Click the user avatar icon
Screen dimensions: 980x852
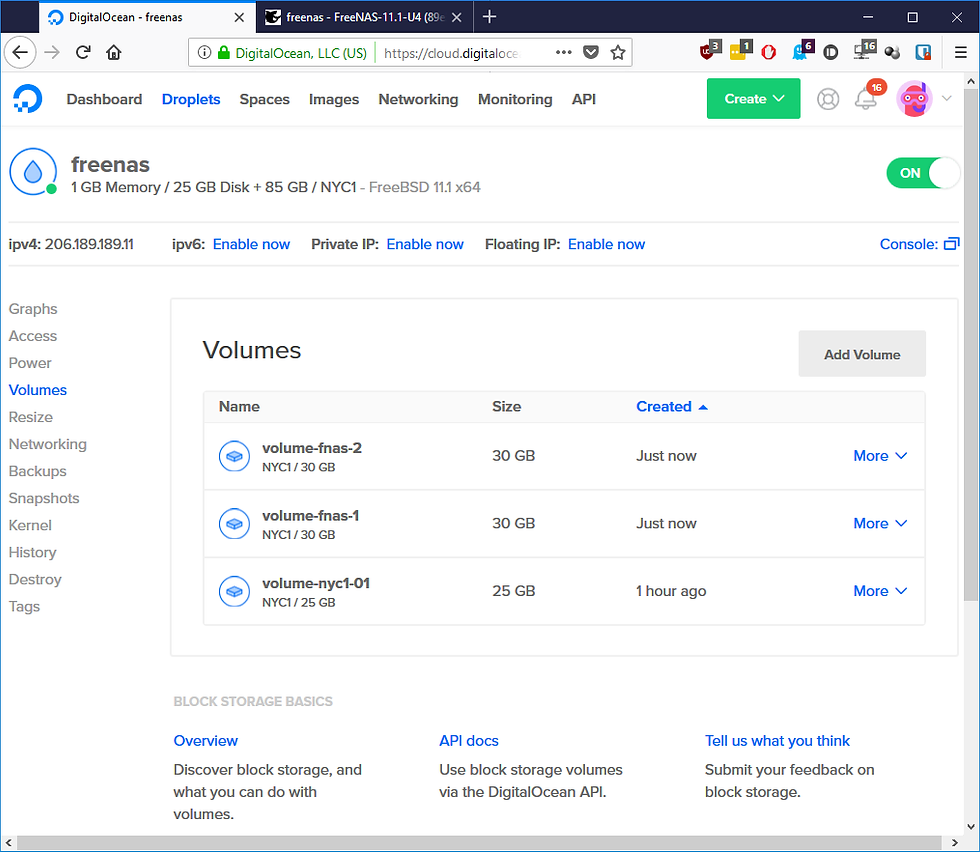point(914,99)
